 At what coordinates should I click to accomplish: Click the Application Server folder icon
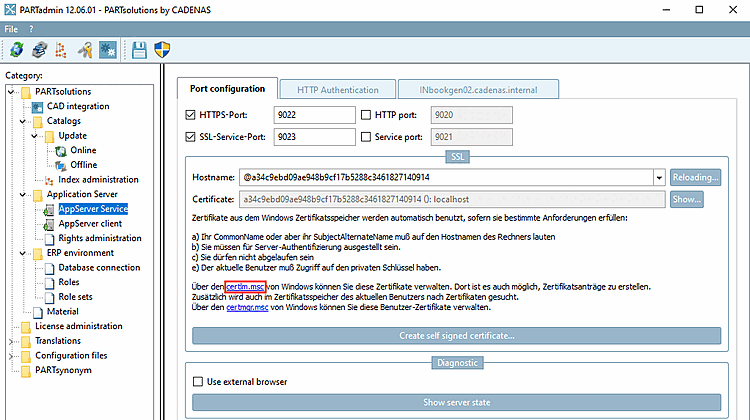point(37,195)
